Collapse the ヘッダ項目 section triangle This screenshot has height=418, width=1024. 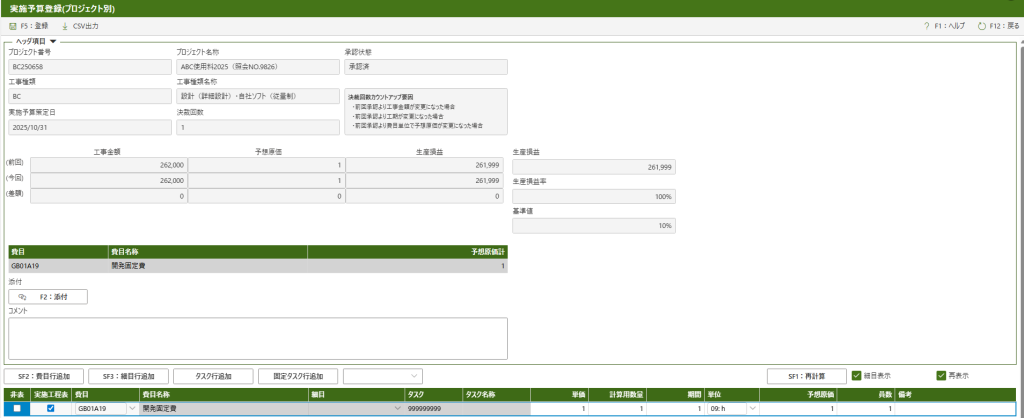53,41
